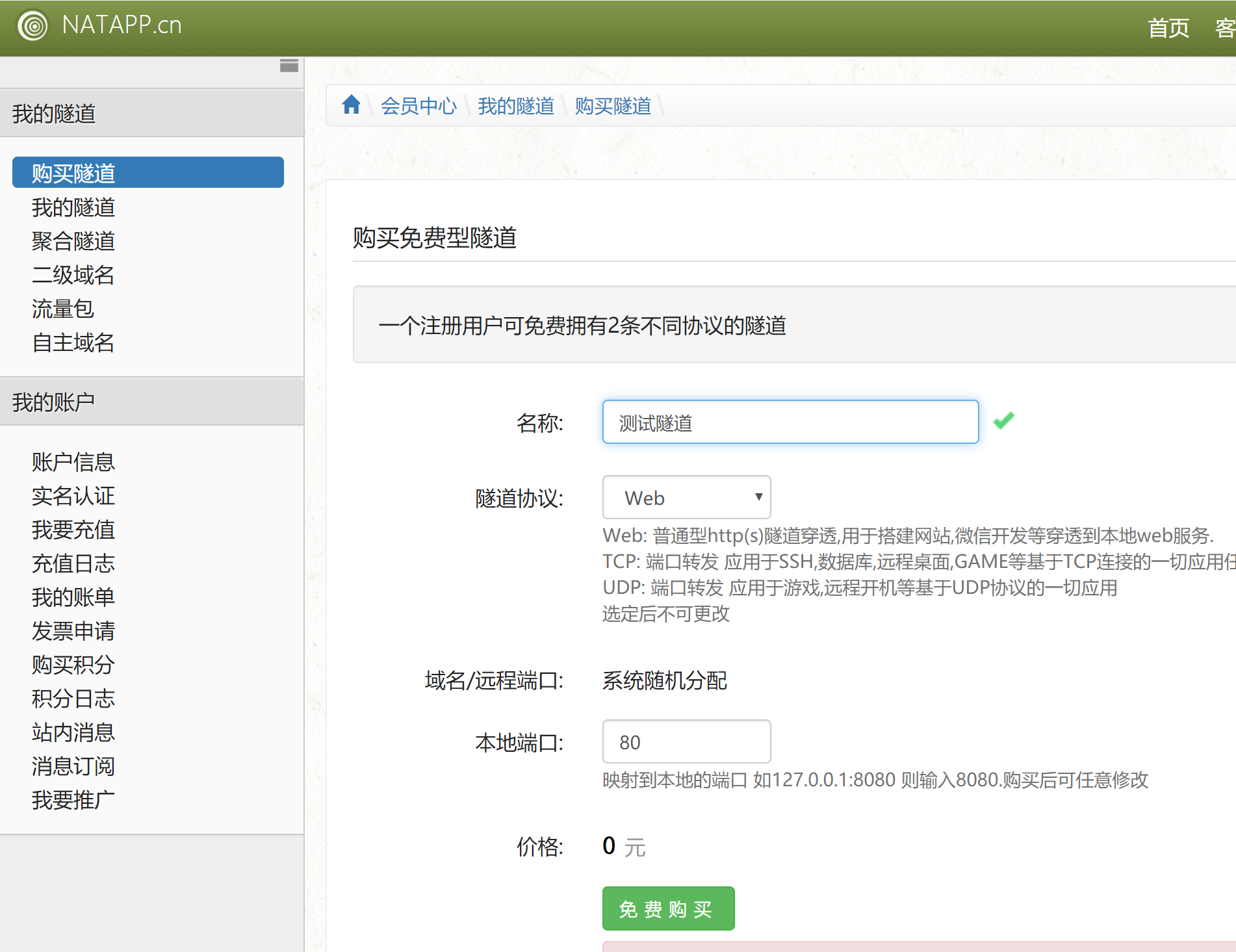The image size is (1236, 952).
Task: Open 聚合隧道 in sidebar
Action: point(73,241)
